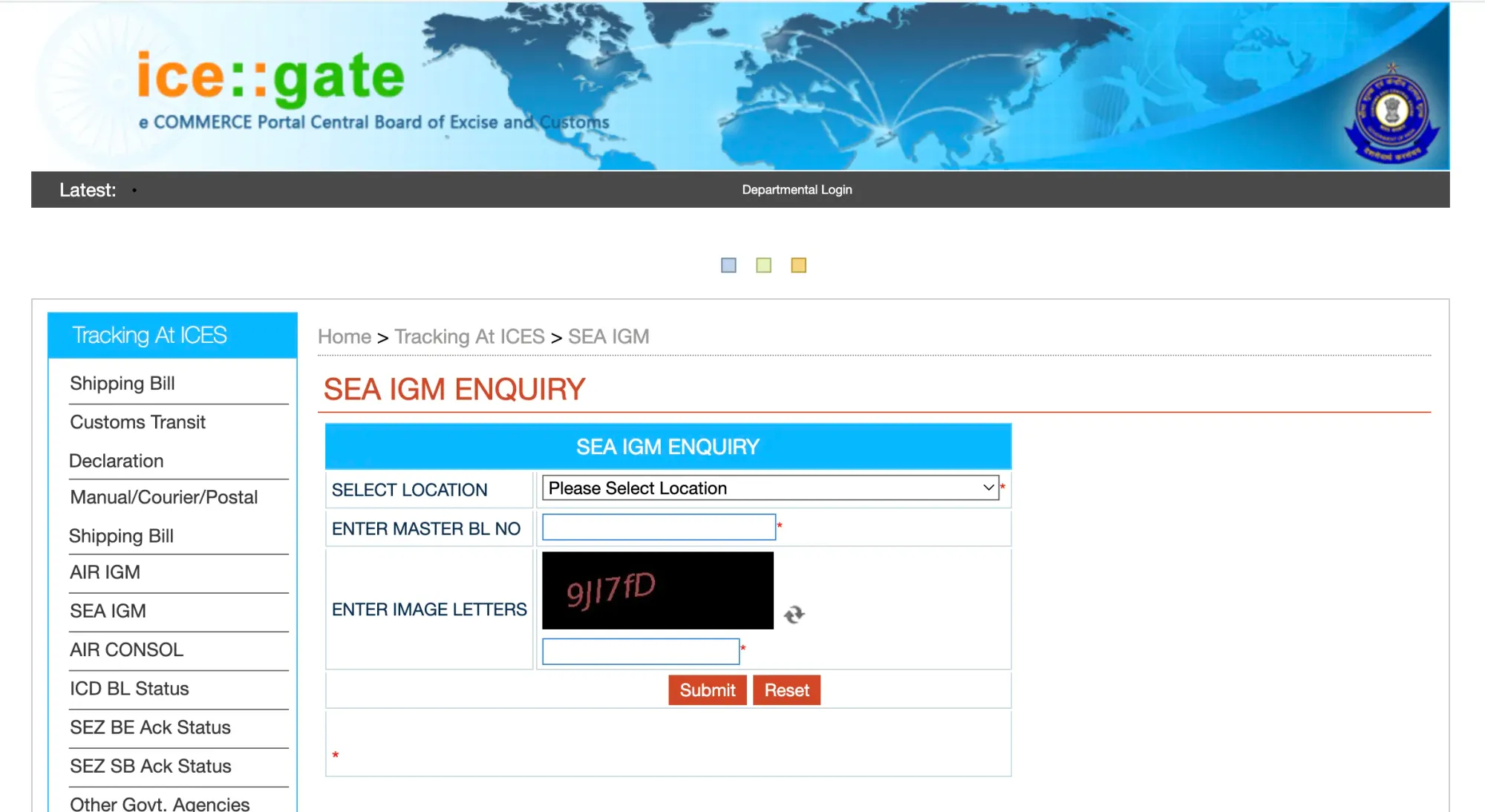
Task: Select the green theme color square
Action: 763,266
